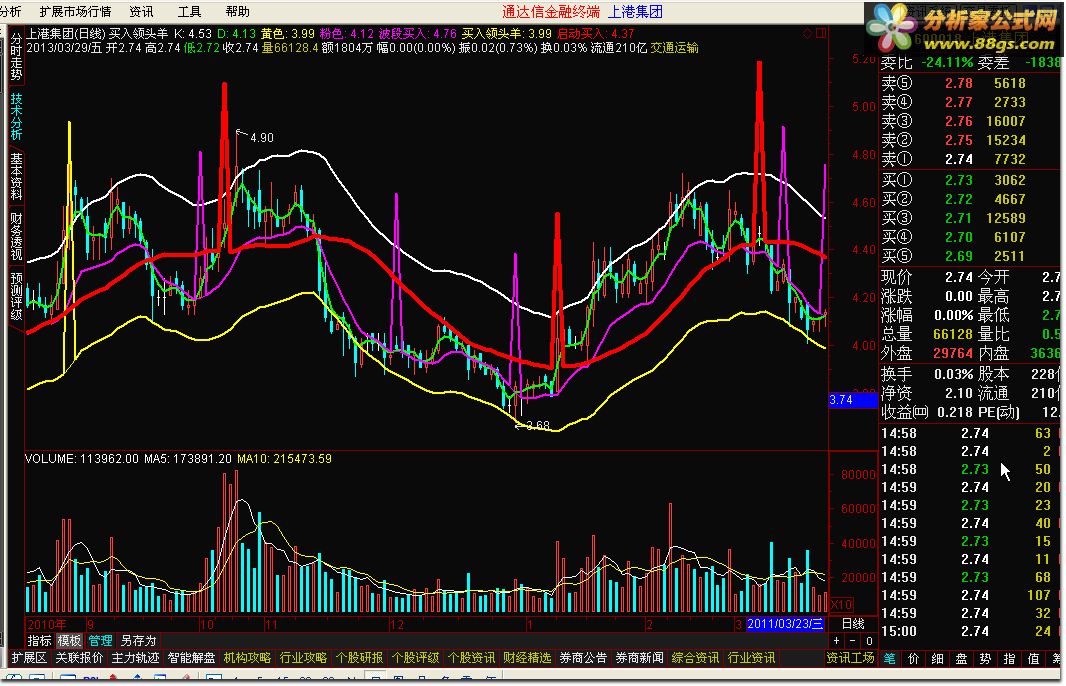This screenshot has height=686, width=1066.
Task: Click the 日线 period selector
Action: (x=853, y=623)
